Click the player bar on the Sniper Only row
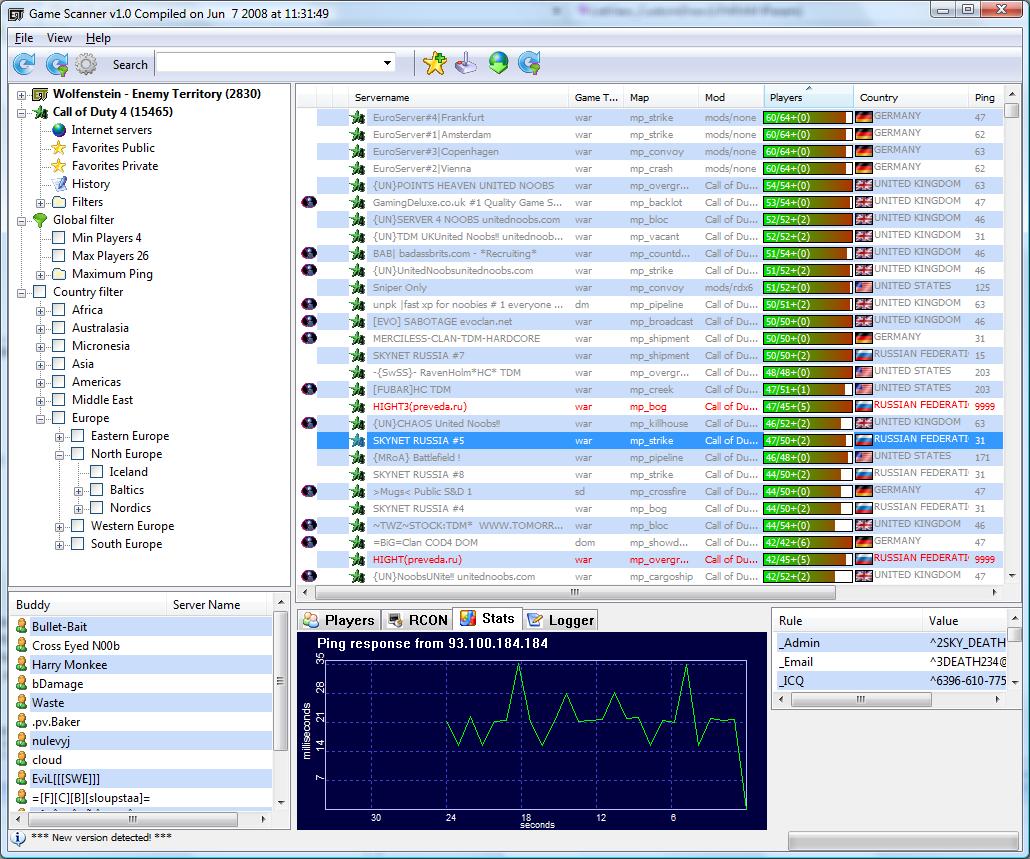The image size is (1030, 859). (x=808, y=288)
